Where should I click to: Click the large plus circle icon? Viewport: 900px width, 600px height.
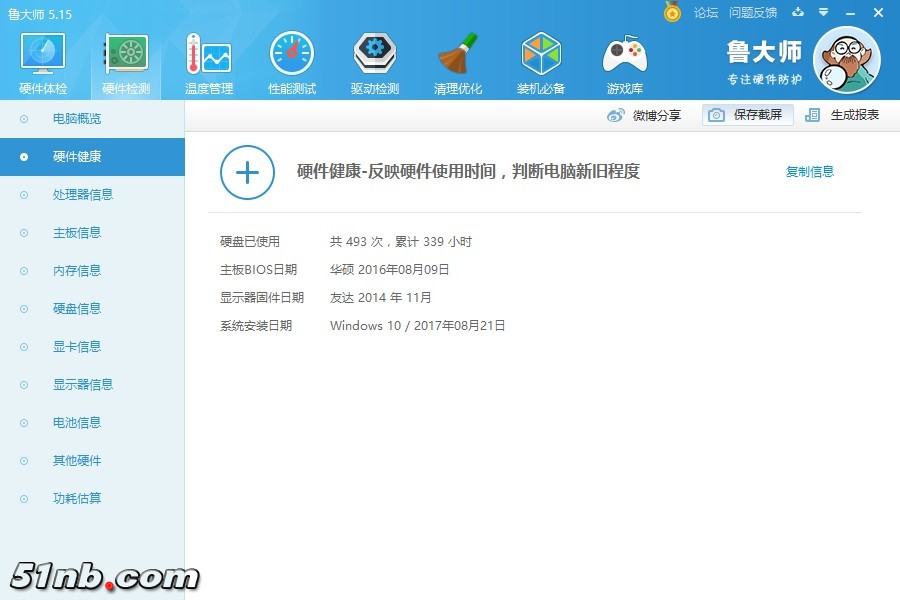(247, 172)
